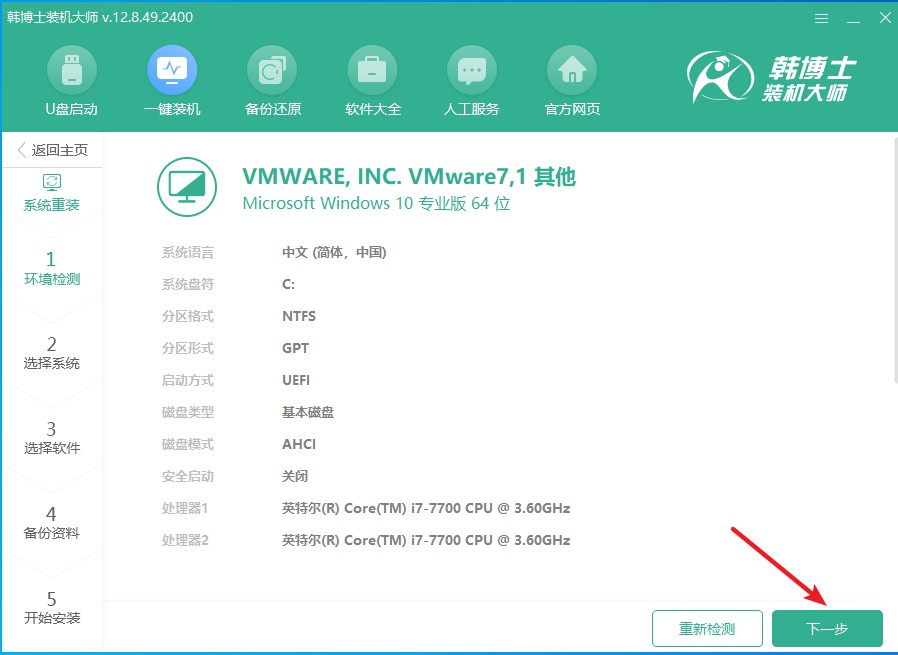
Task: Select step 2 选择系统
Action: pyautogui.click(x=54, y=352)
